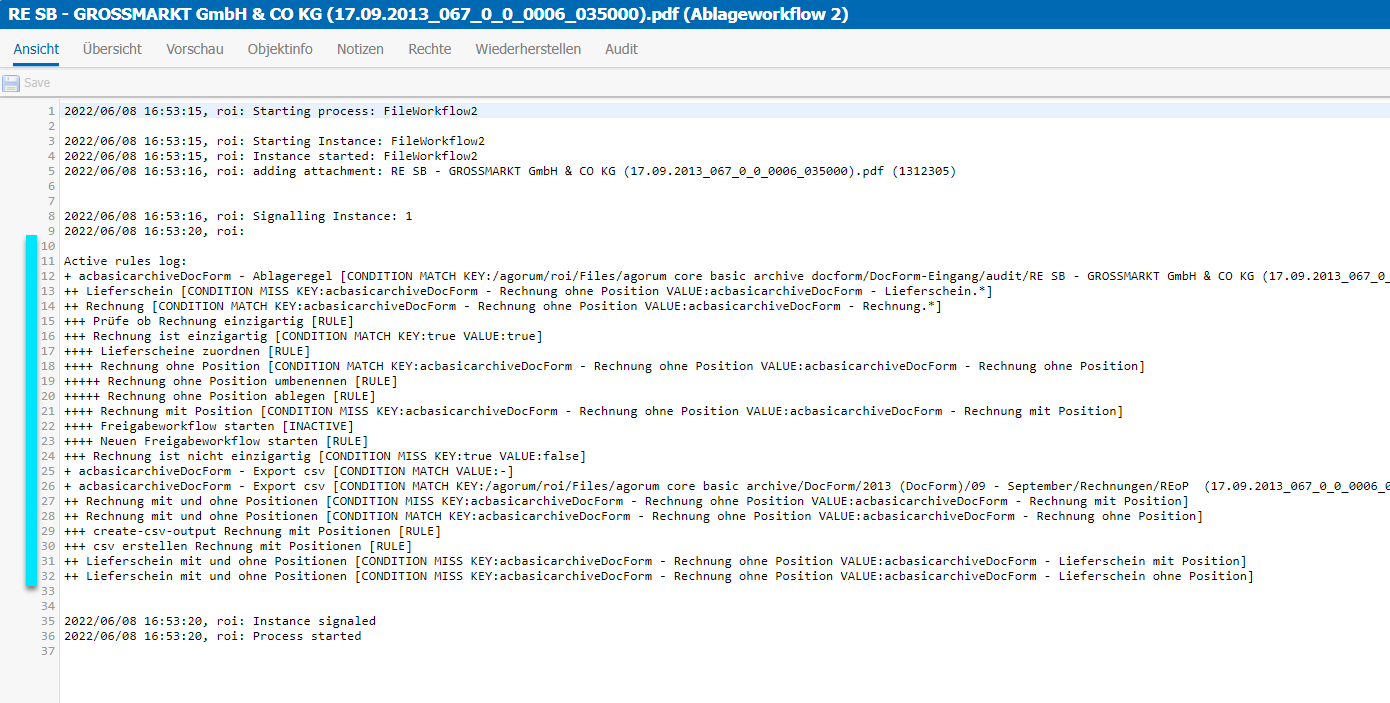
Task: Show the Rechte tab
Action: 429,49
